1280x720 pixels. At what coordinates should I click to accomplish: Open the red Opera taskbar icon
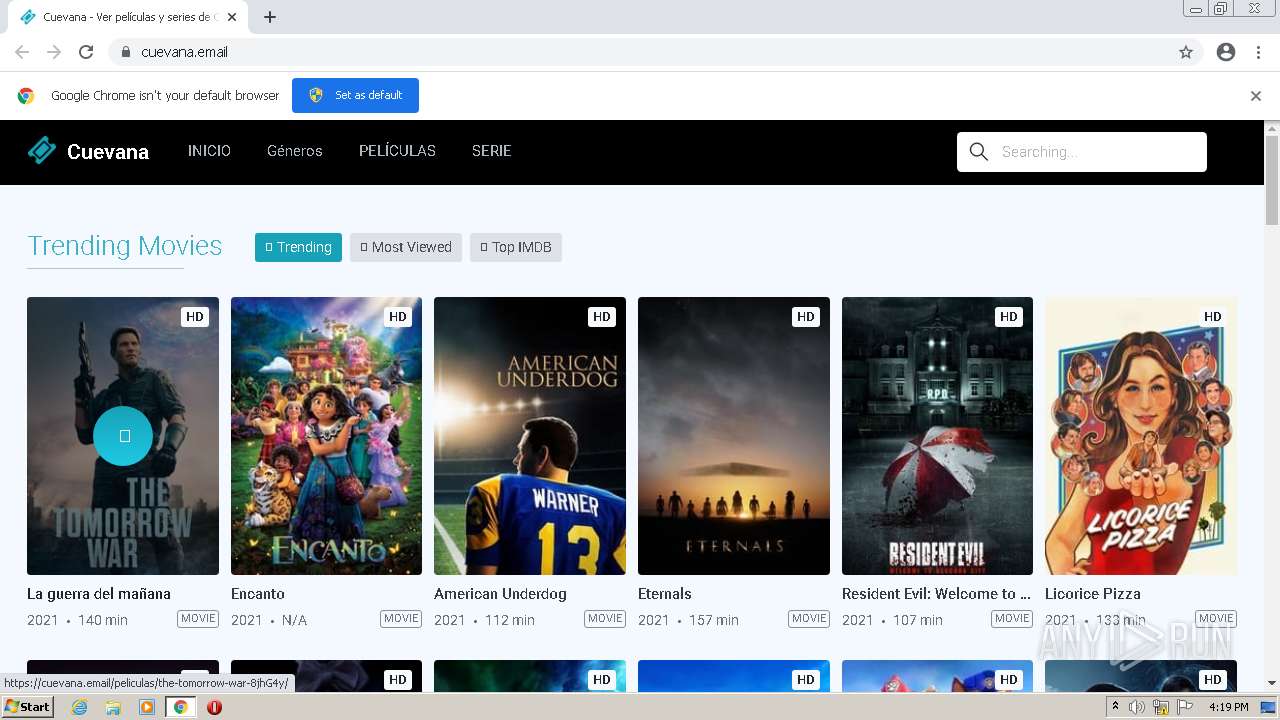[214, 707]
